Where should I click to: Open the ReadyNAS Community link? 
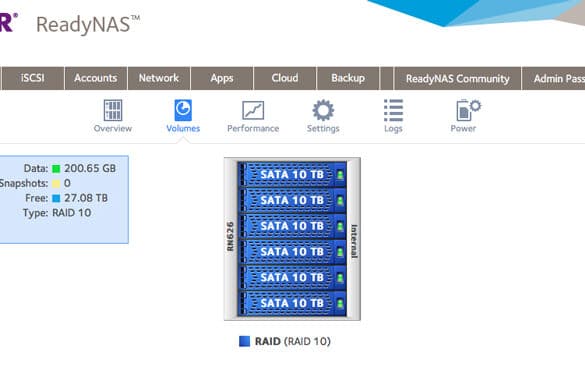(x=457, y=78)
